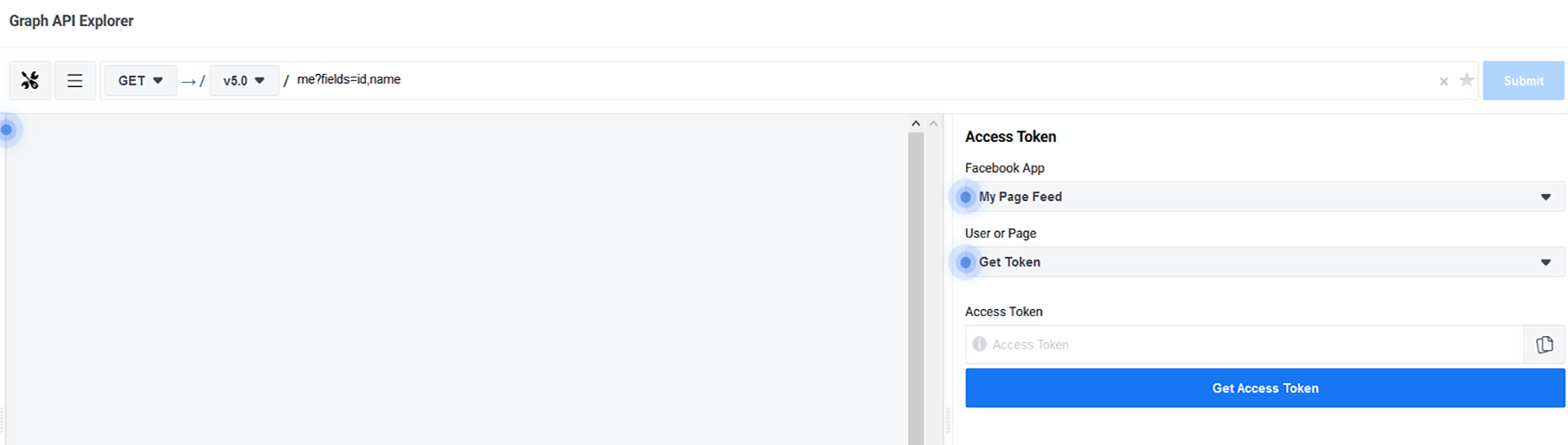Image resolution: width=1568 pixels, height=445 pixels.
Task: Click the Get Access Token button
Action: (1265, 388)
